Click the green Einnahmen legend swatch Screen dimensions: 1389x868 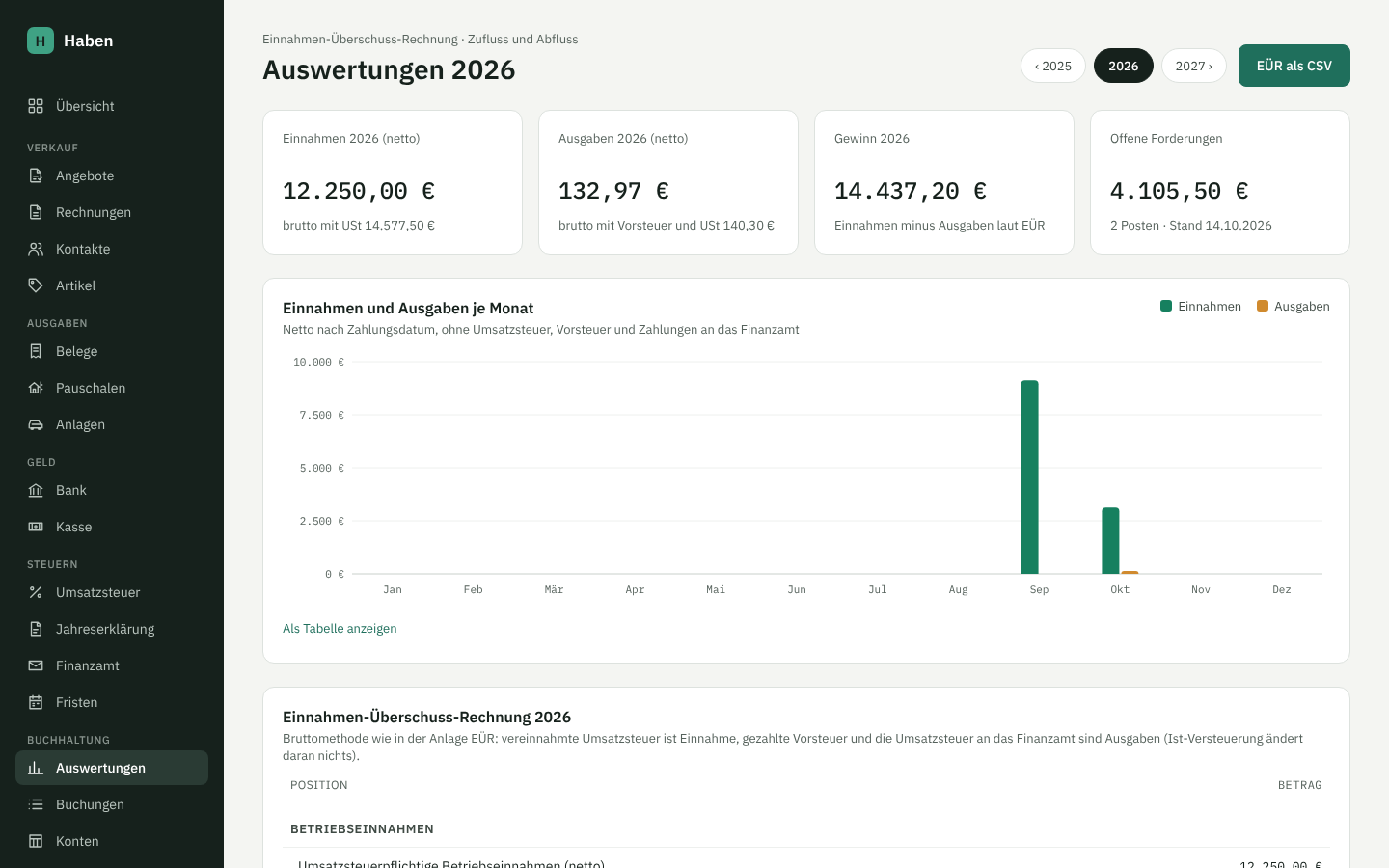pyautogui.click(x=1166, y=306)
